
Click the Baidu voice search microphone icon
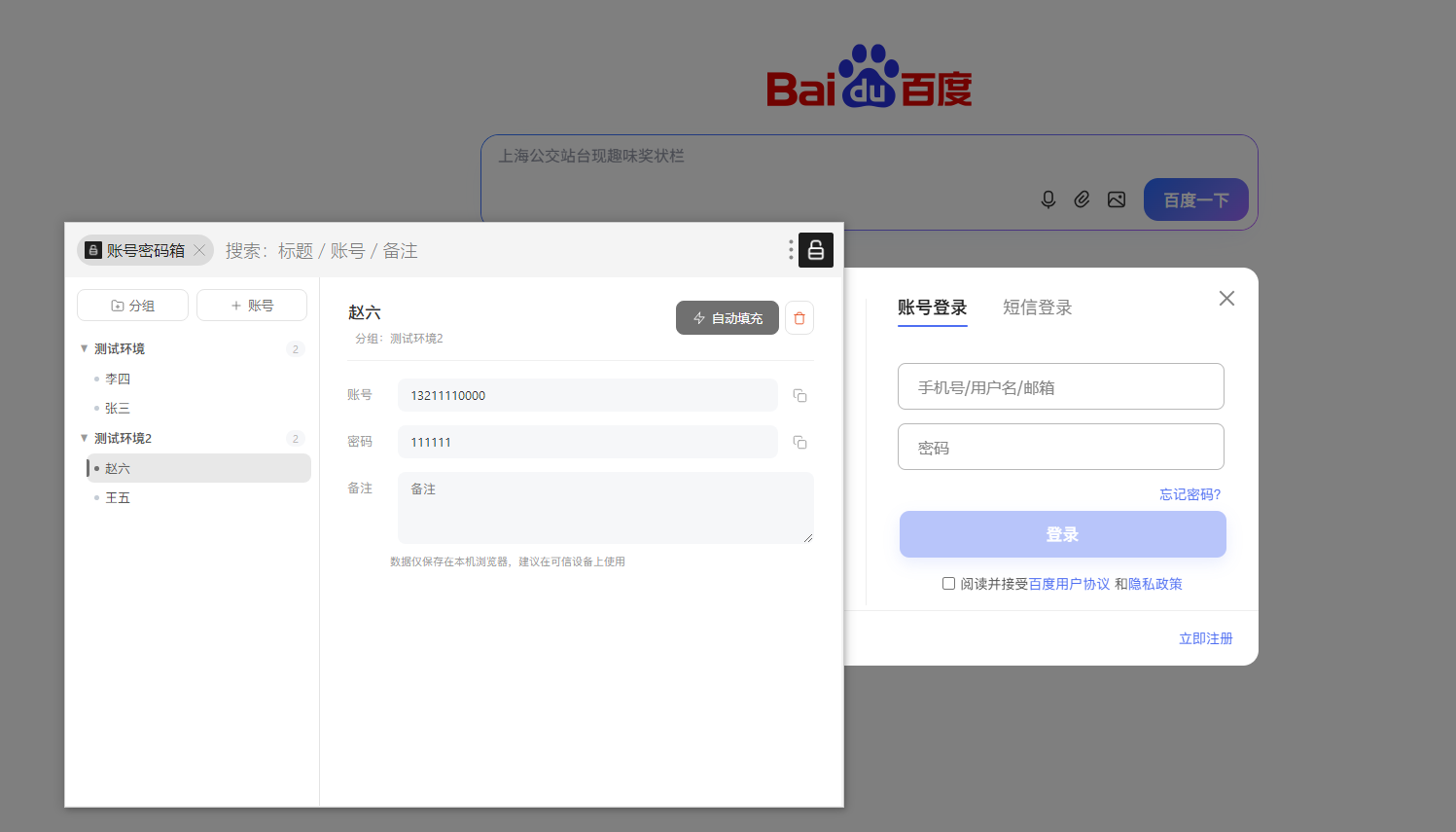[1048, 199]
